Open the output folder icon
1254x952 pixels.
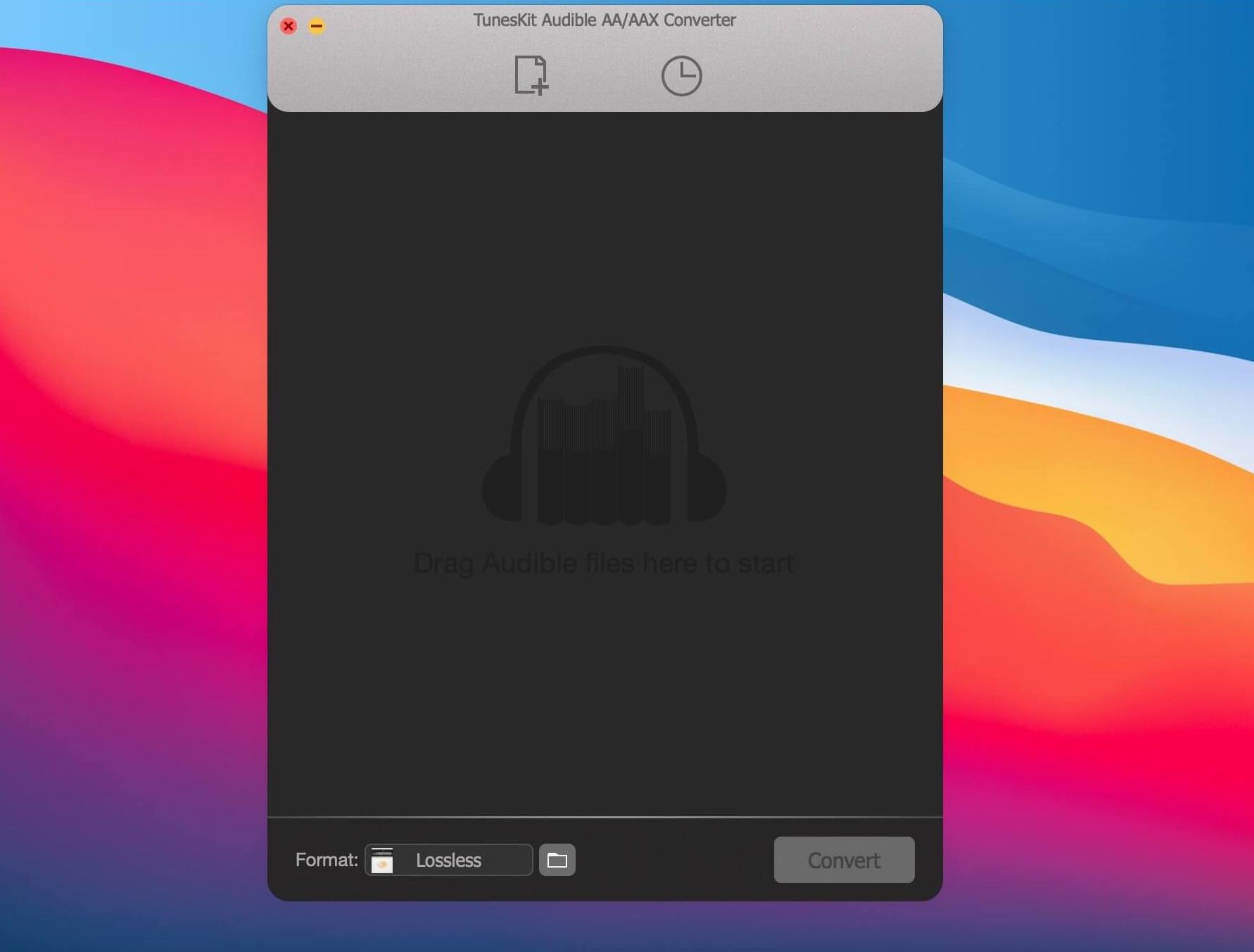[x=557, y=860]
